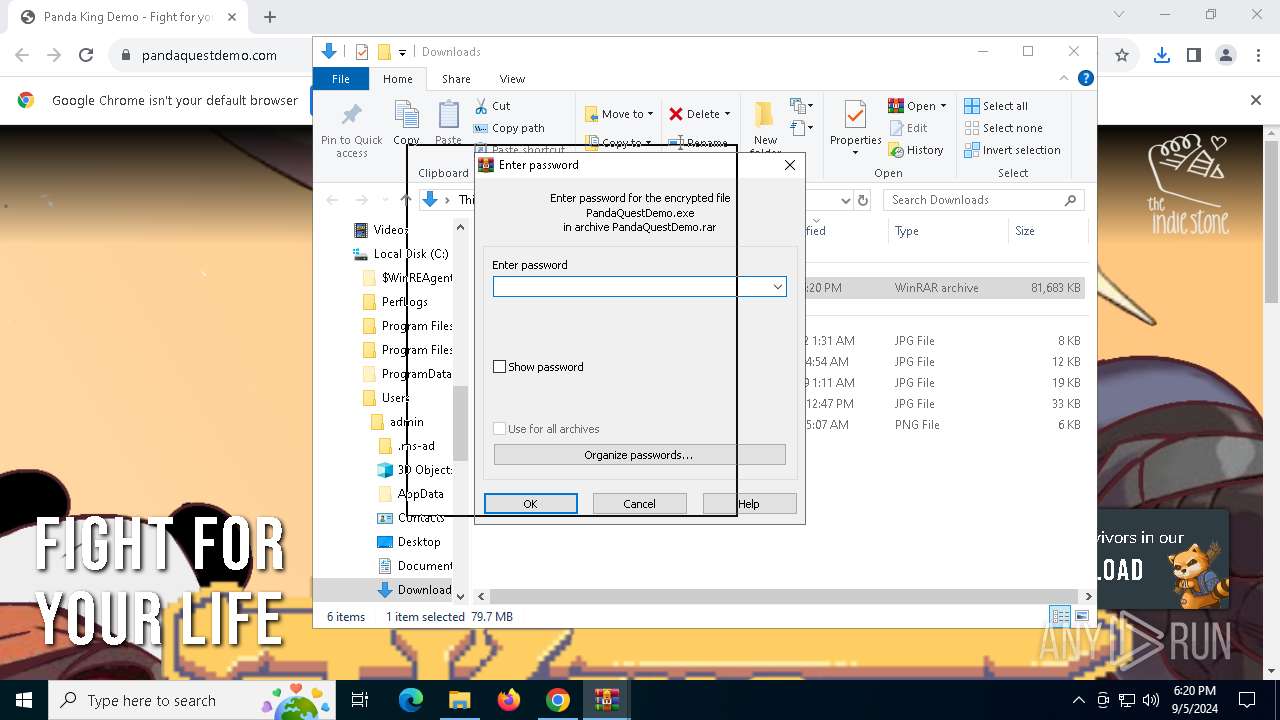Open the Properties button in ribbon
Image resolution: width=1280 pixels, height=720 pixels.
coord(855,128)
